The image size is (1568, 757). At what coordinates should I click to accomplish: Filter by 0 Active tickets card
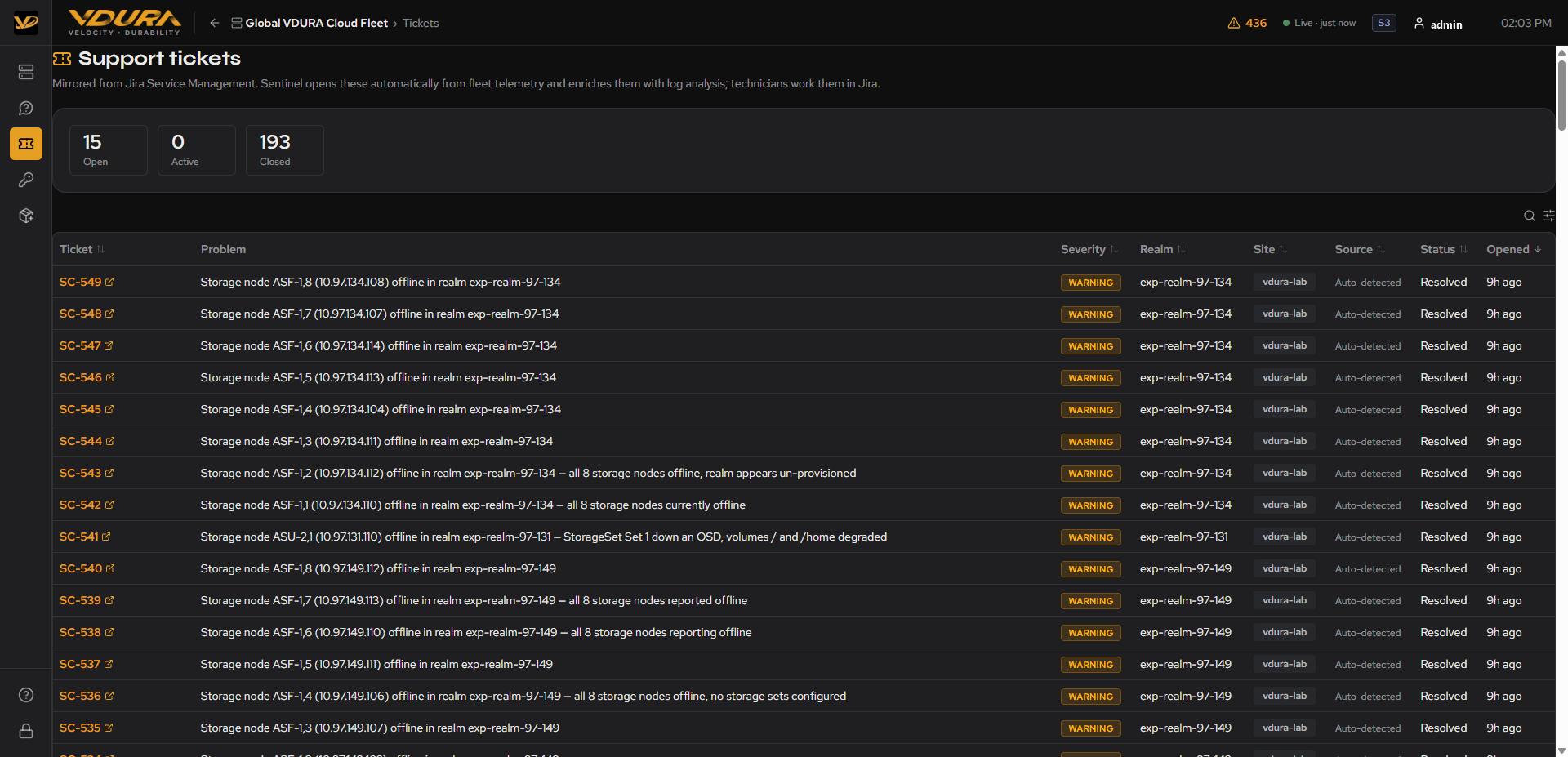(x=197, y=150)
